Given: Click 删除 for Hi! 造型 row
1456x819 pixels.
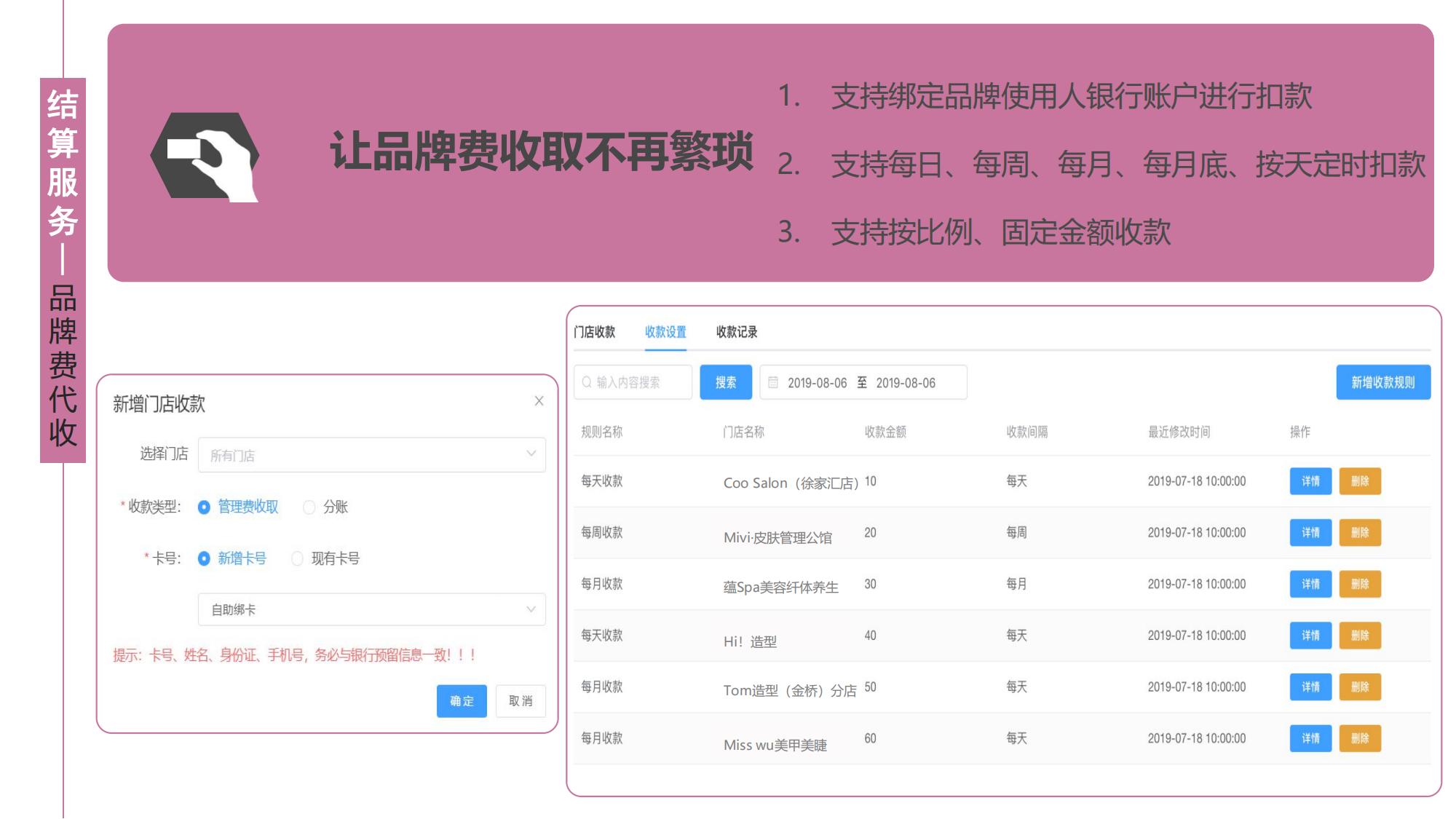Looking at the screenshot, I should [x=1360, y=636].
